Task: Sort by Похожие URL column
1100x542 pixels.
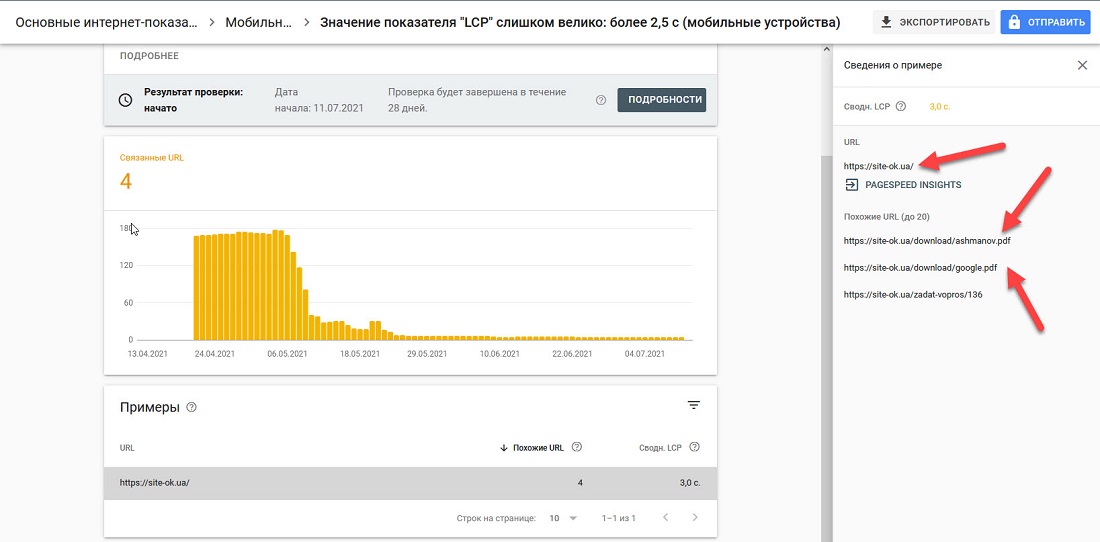Action: [x=537, y=448]
